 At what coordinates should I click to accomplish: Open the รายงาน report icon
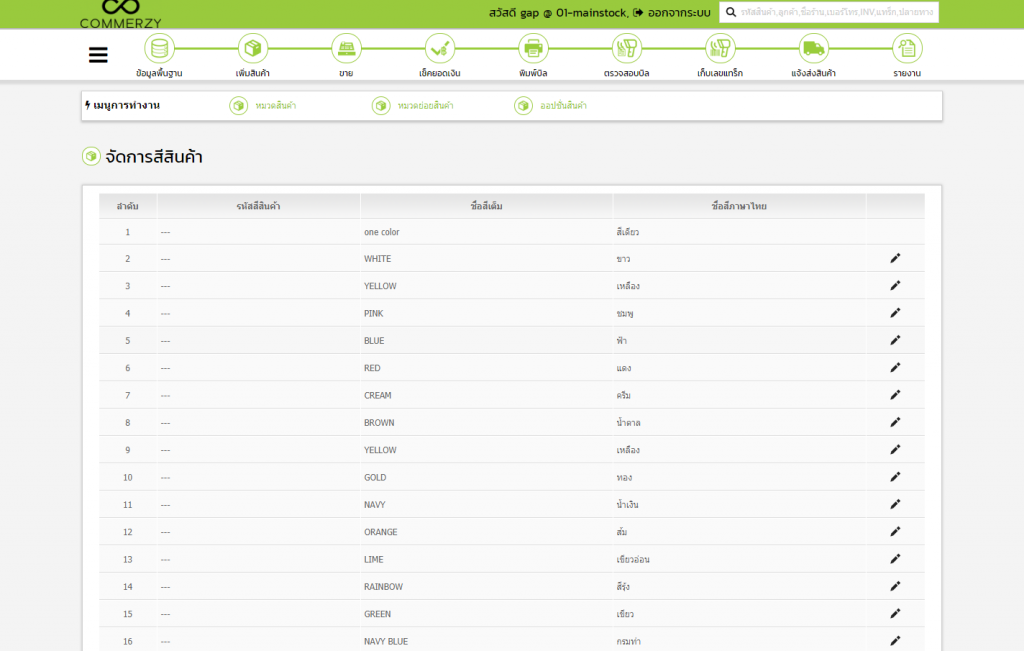pyautogui.click(x=907, y=48)
